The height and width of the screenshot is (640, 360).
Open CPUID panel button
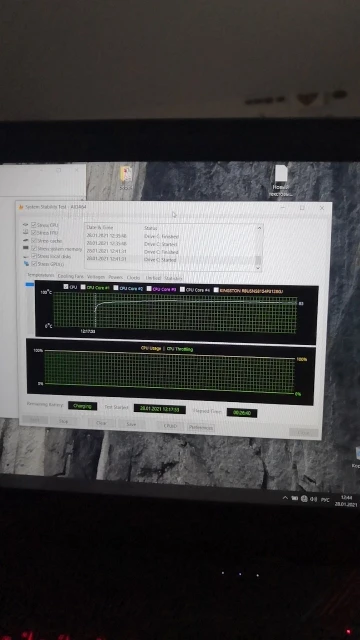(x=170, y=426)
